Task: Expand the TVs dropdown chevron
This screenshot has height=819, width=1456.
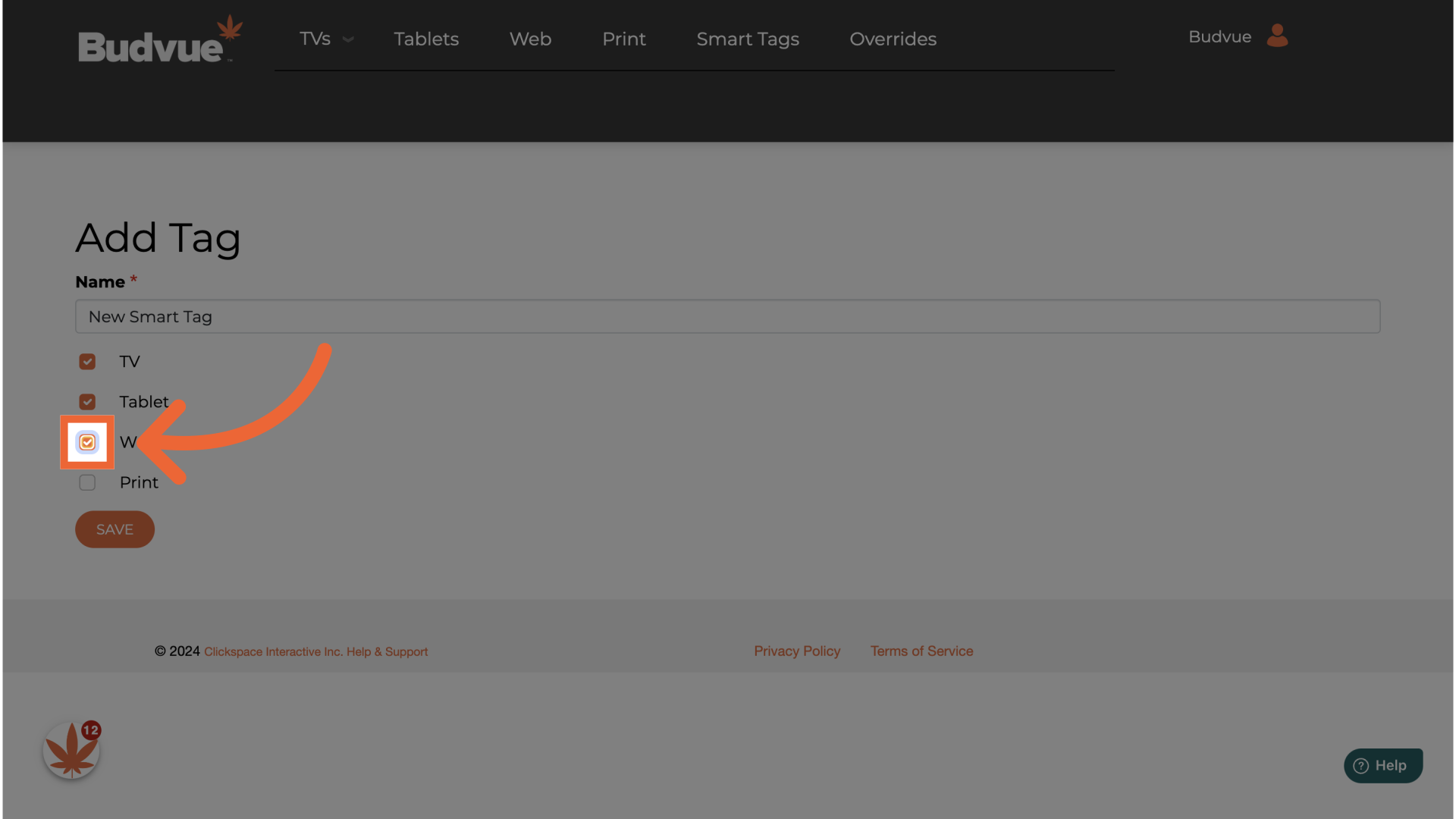Action: click(x=348, y=39)
